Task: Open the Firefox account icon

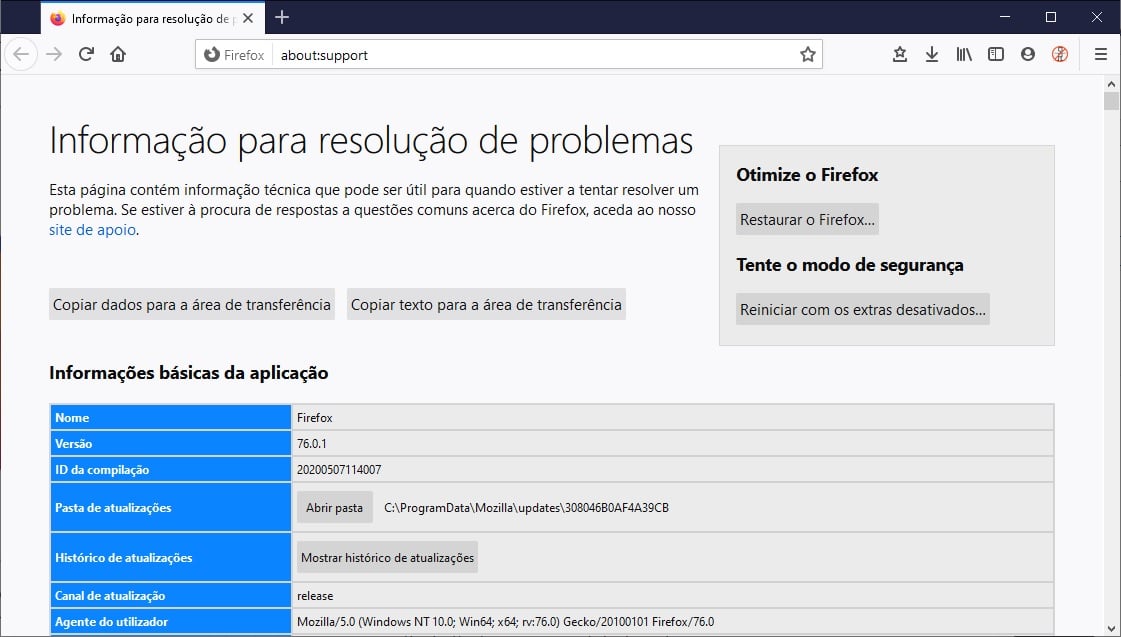Action: click(1028, 54)
